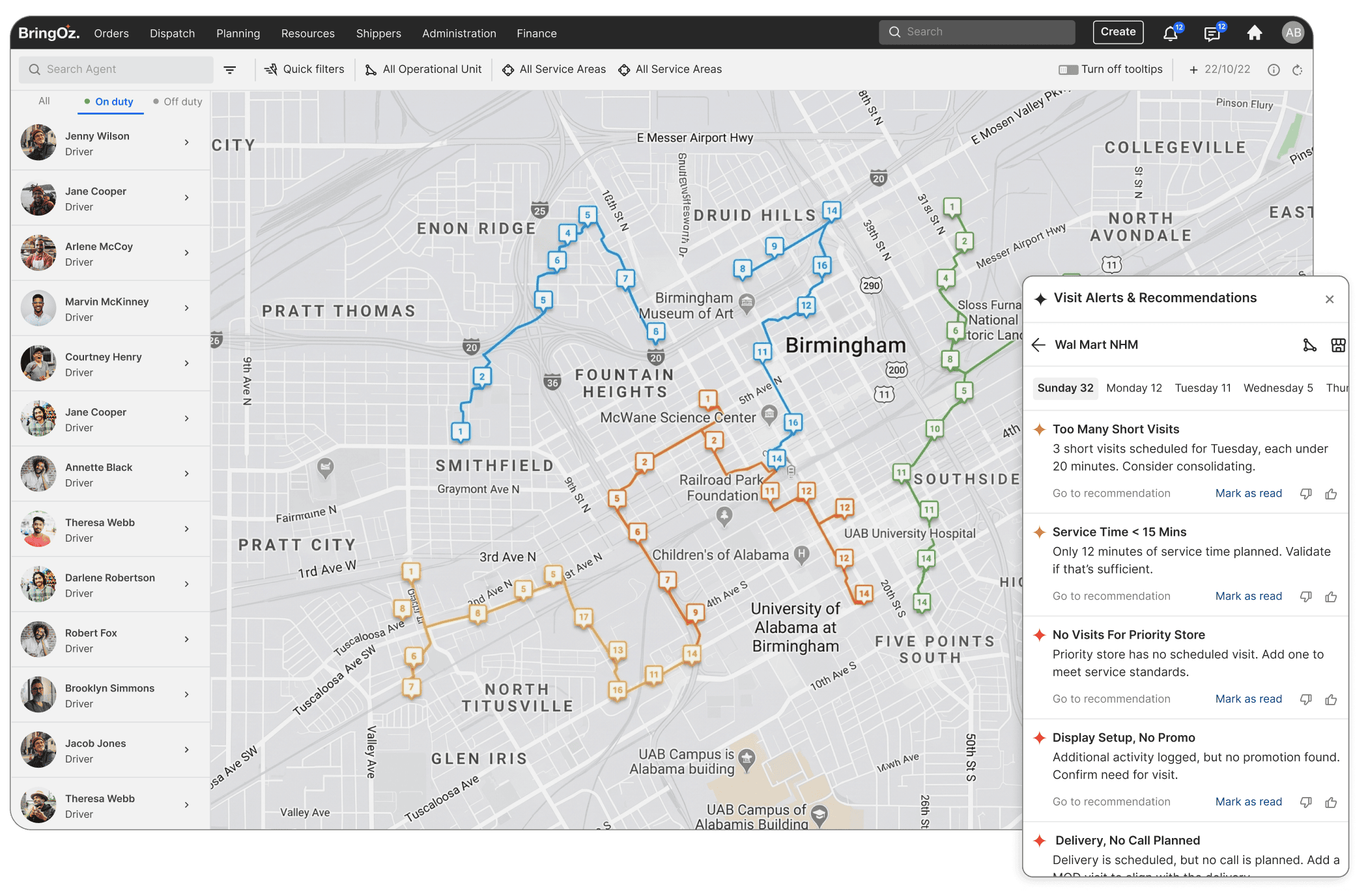
Task: Open the 22/10/22 date picker
Action: coord(1220,70)
